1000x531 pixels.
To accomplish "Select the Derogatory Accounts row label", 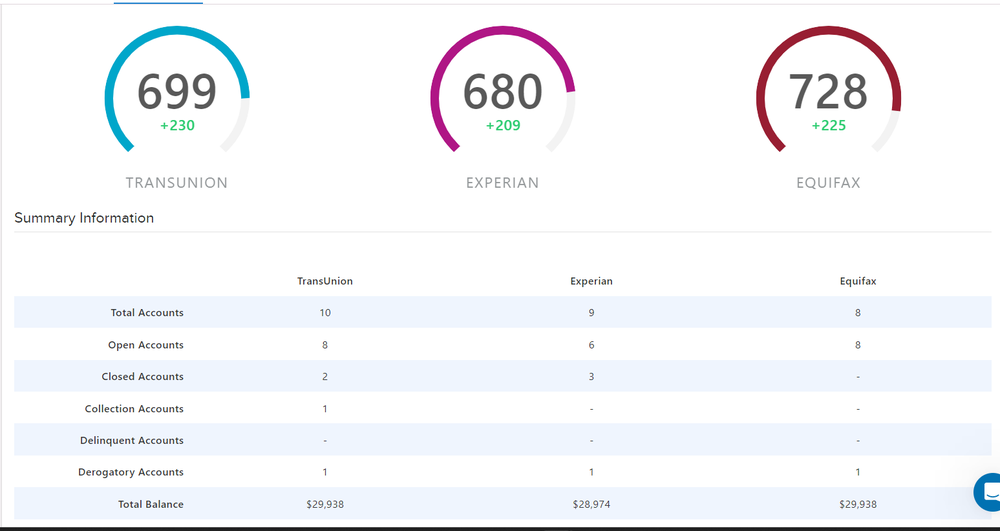I will [x=131, y=472].
